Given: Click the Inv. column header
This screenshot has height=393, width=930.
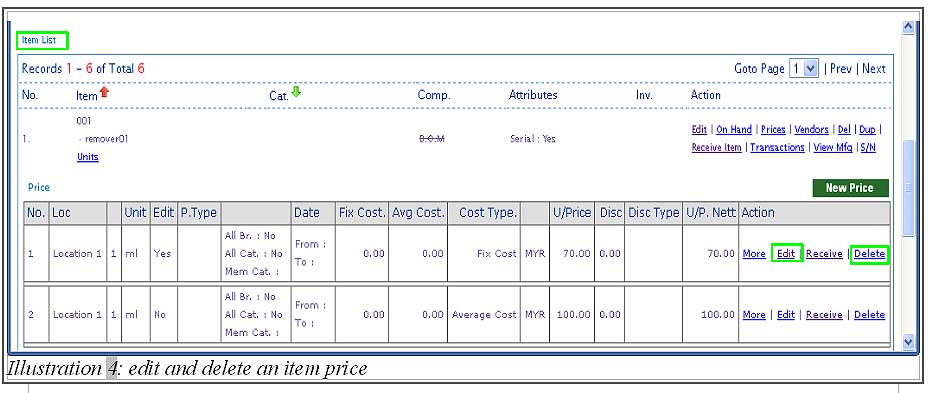Looking at the screenshot, I should (x=644, y=95).
